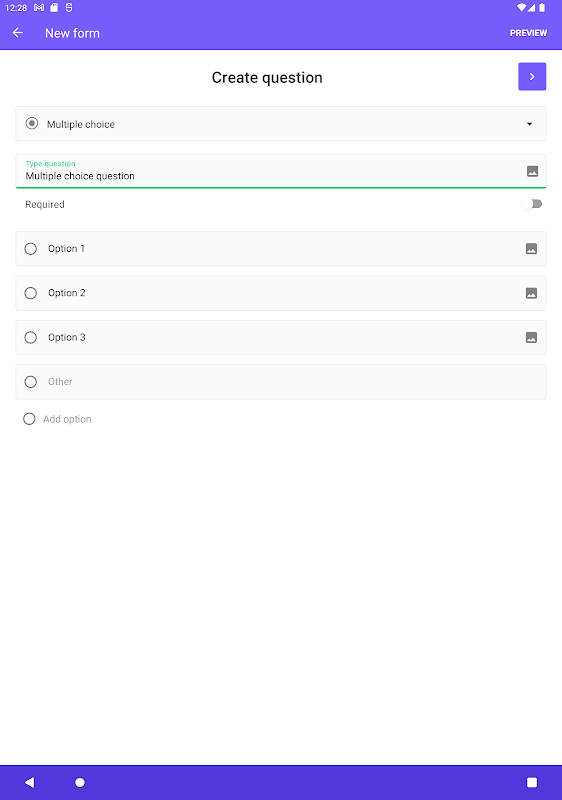
Task: Open recent apps with the square icon
Action: click(x=532, y=782)
